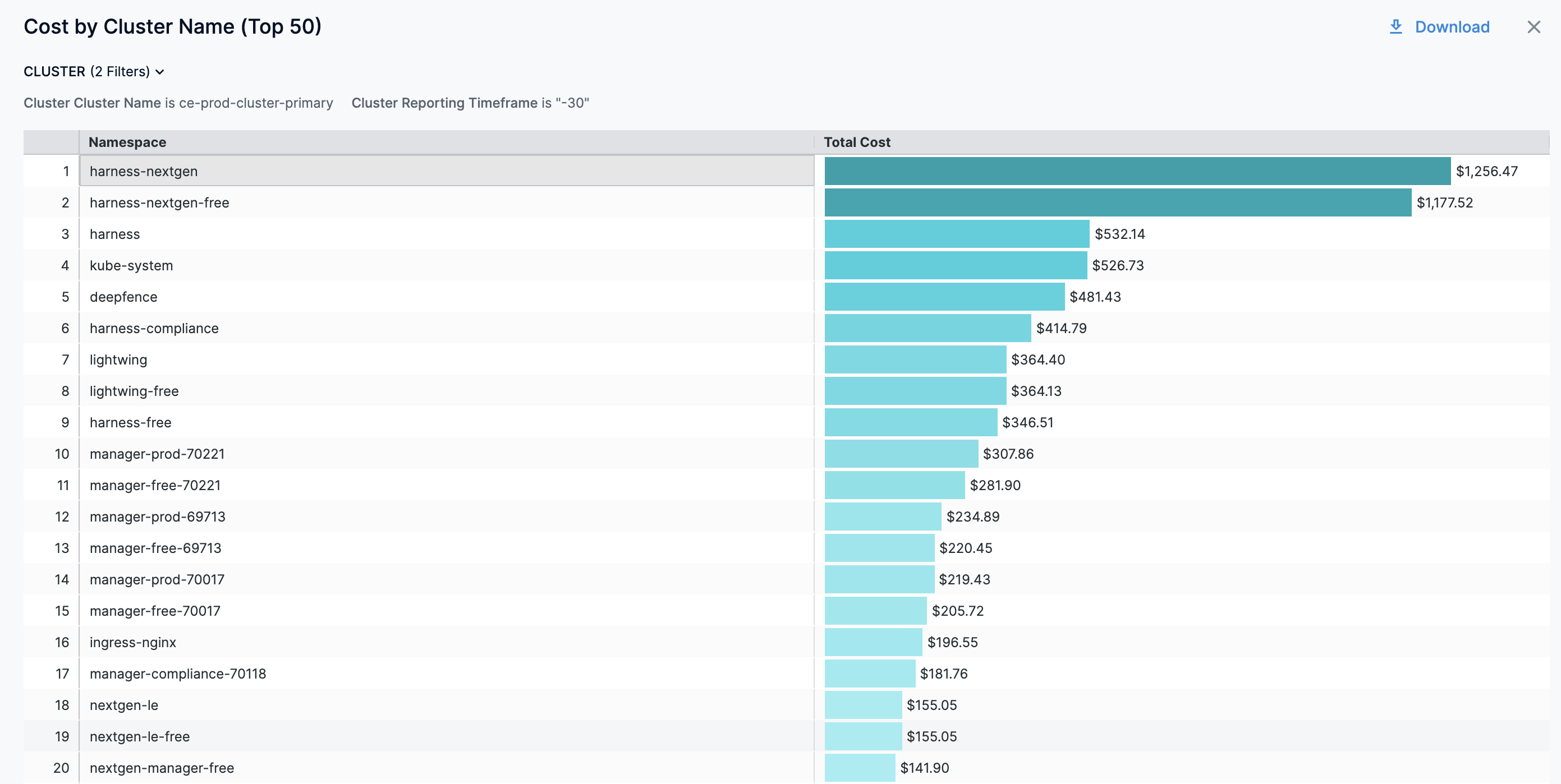Click the Download link text
This screenshot has width=1561, height=784.
click(x=1452, y=27)
